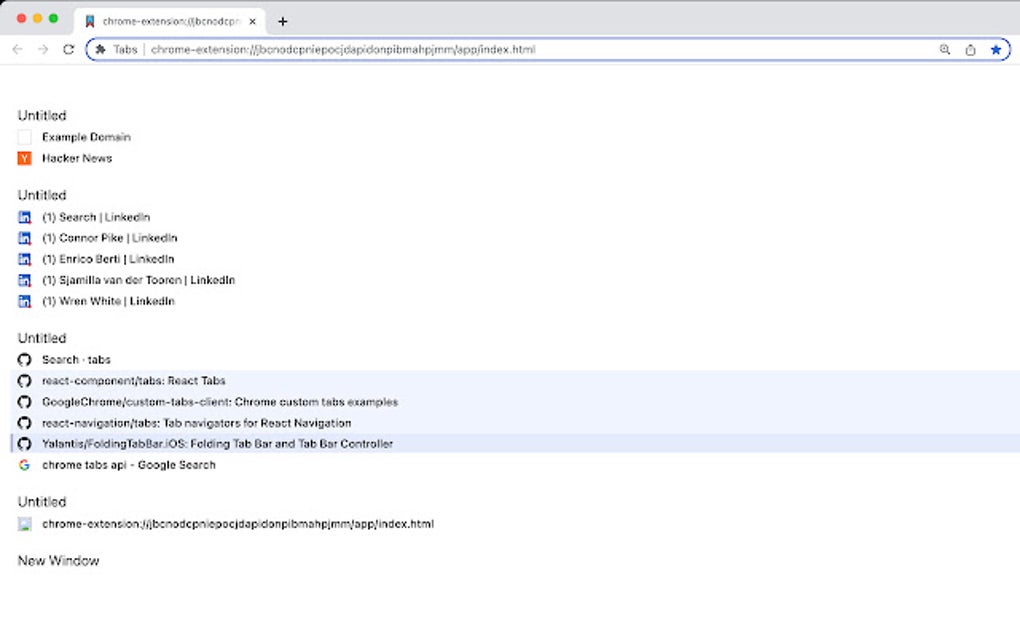Click the extension puzzle icon in address bar
The width and height of the screenshot is (1020, 638).
point(101,49)
